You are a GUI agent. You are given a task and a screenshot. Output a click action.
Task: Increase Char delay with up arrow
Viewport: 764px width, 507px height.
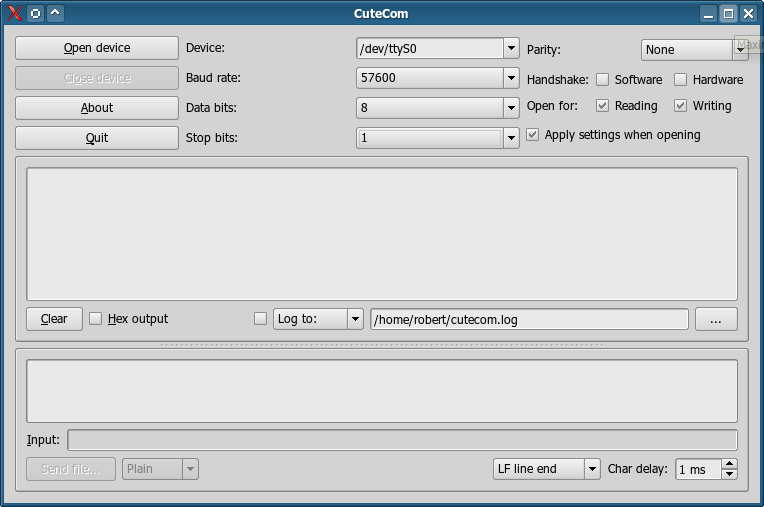tap(729, 464)
